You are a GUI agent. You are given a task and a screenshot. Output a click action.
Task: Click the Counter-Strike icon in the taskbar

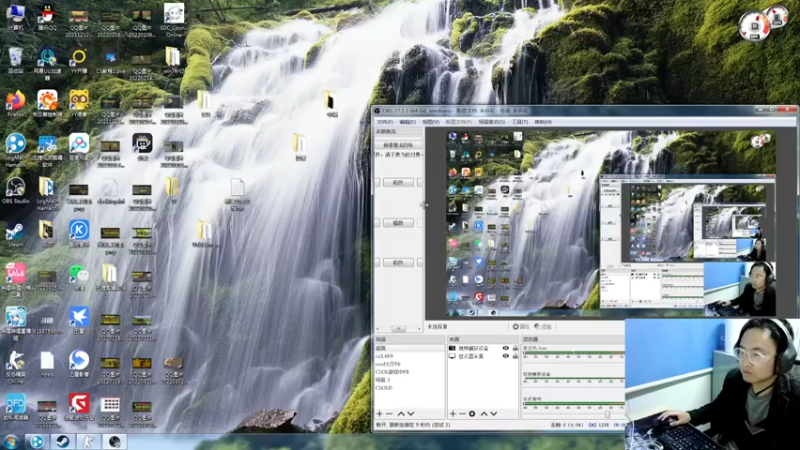click(x=88, y=442)
